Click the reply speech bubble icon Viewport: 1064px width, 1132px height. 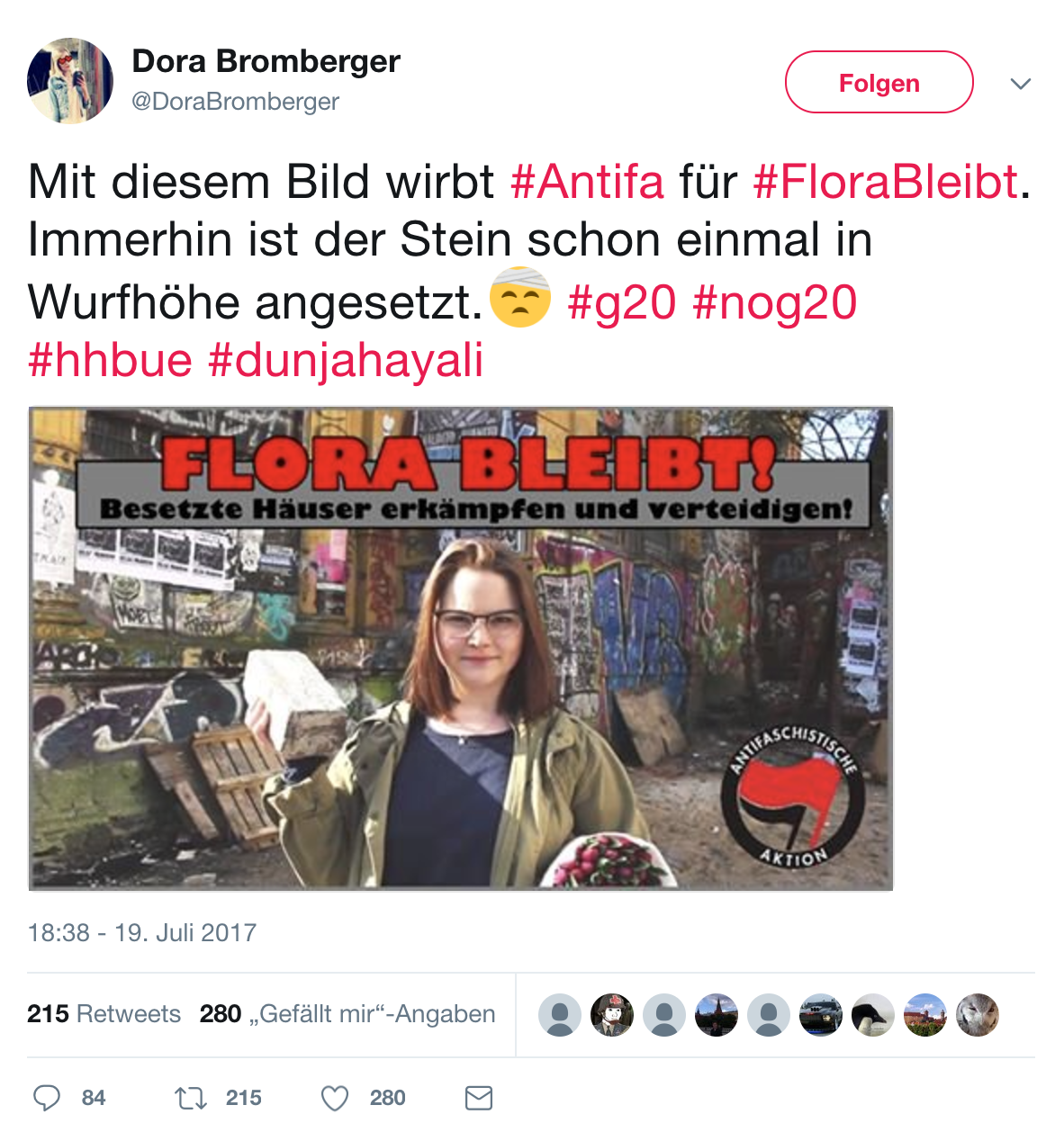point(47,1098)
